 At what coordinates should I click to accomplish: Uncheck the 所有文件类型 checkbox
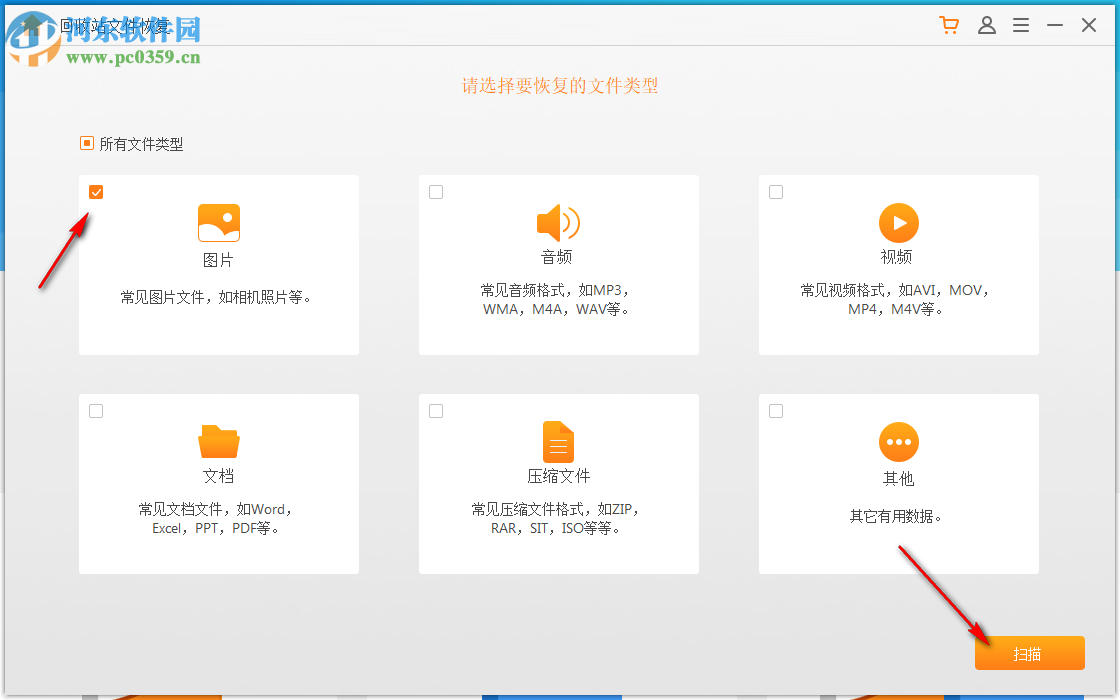[x=86, y=143]
